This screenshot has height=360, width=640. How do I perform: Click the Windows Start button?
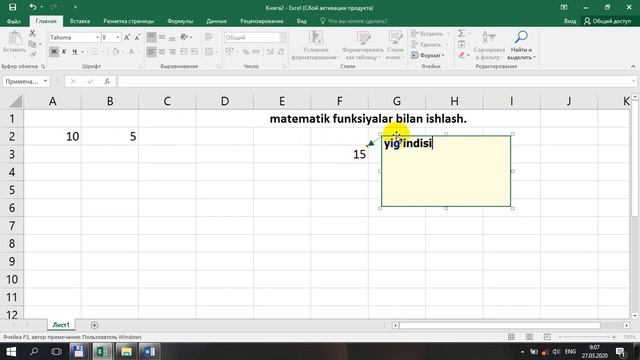11,351
